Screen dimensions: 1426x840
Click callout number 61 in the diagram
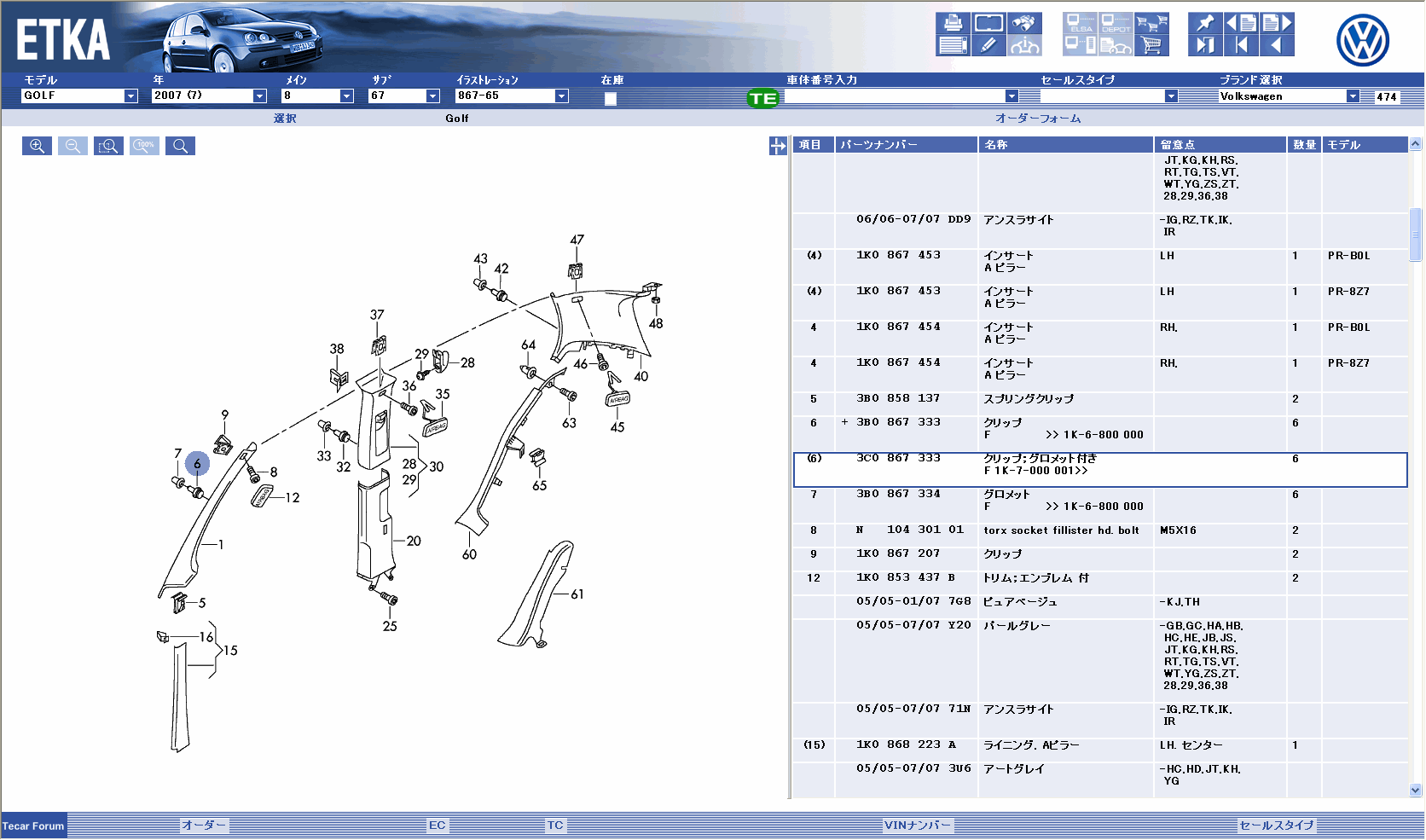pos(577,594)
